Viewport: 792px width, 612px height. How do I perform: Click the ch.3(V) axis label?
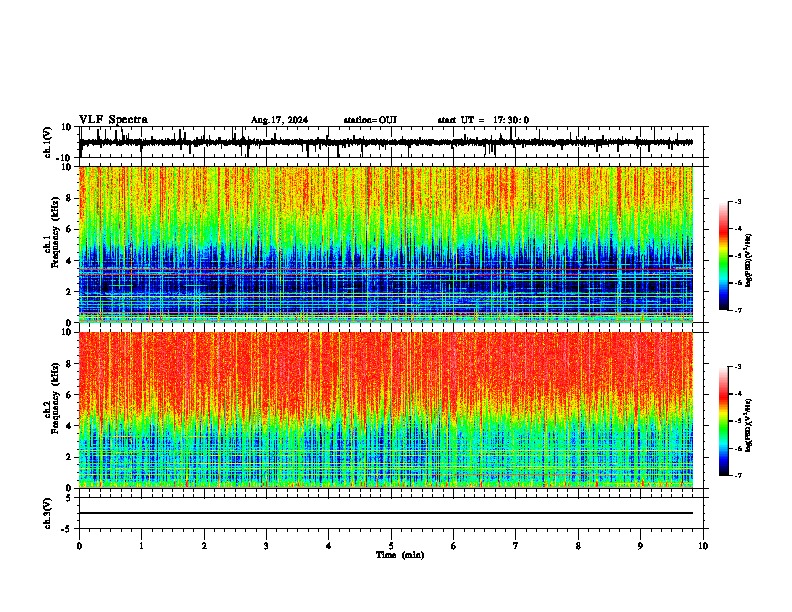48,513
